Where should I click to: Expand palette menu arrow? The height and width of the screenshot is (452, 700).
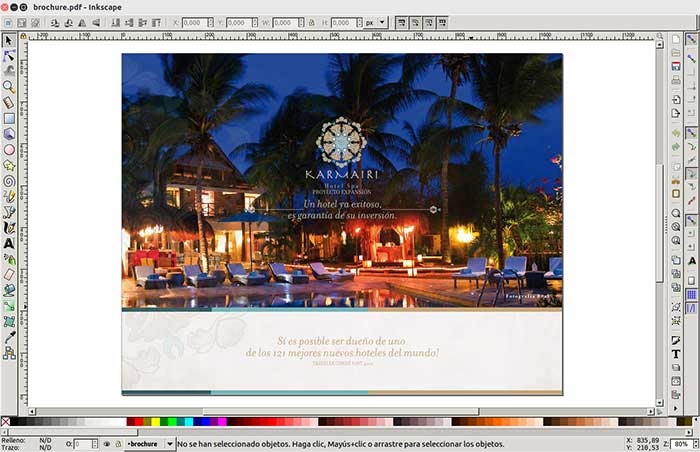tap(696, 420)
